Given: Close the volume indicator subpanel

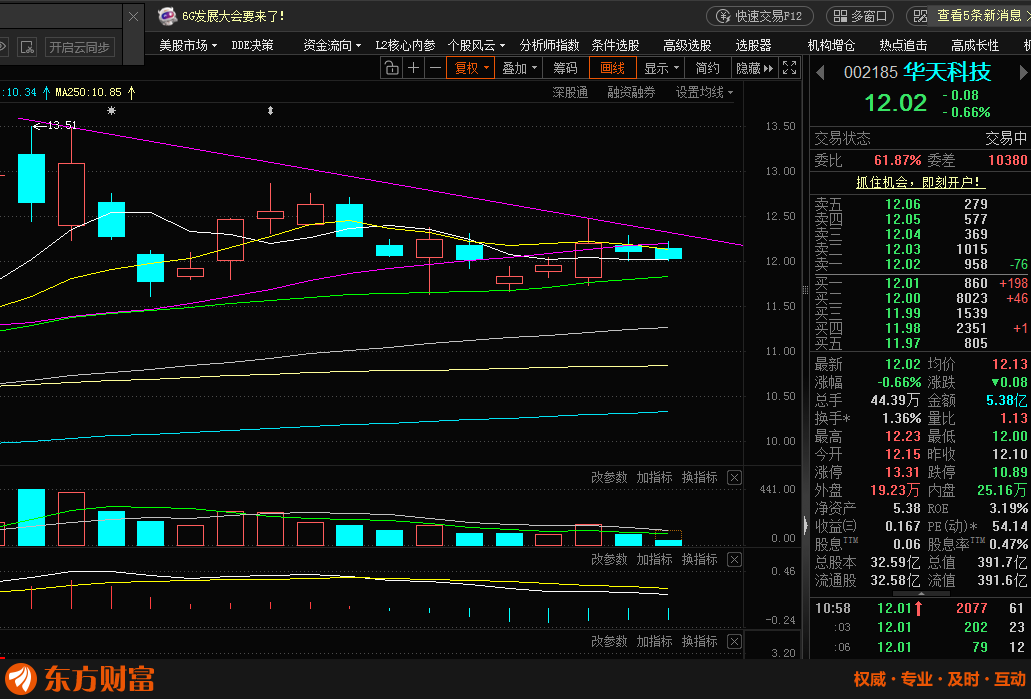Looking at the screenshot, I should point(734,477).
